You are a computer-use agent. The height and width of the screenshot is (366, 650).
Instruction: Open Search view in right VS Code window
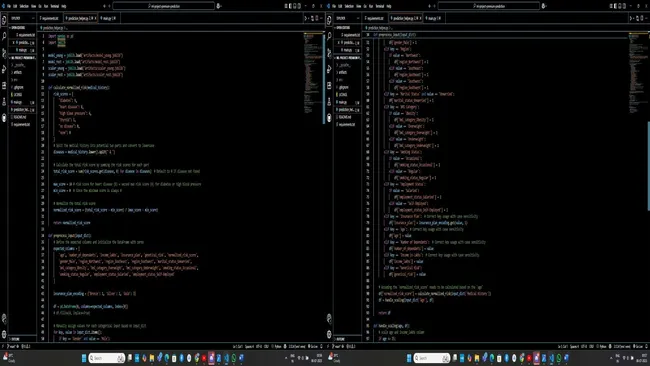pos(329,36)
